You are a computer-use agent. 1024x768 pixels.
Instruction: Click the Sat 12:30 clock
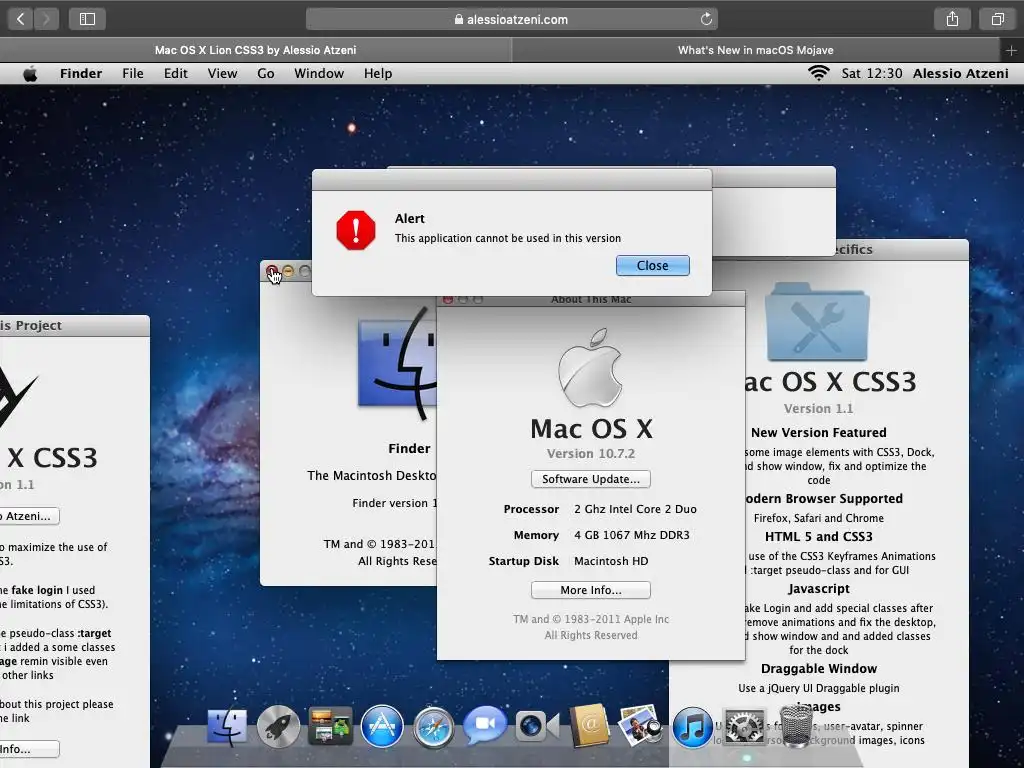click(872, 73)
